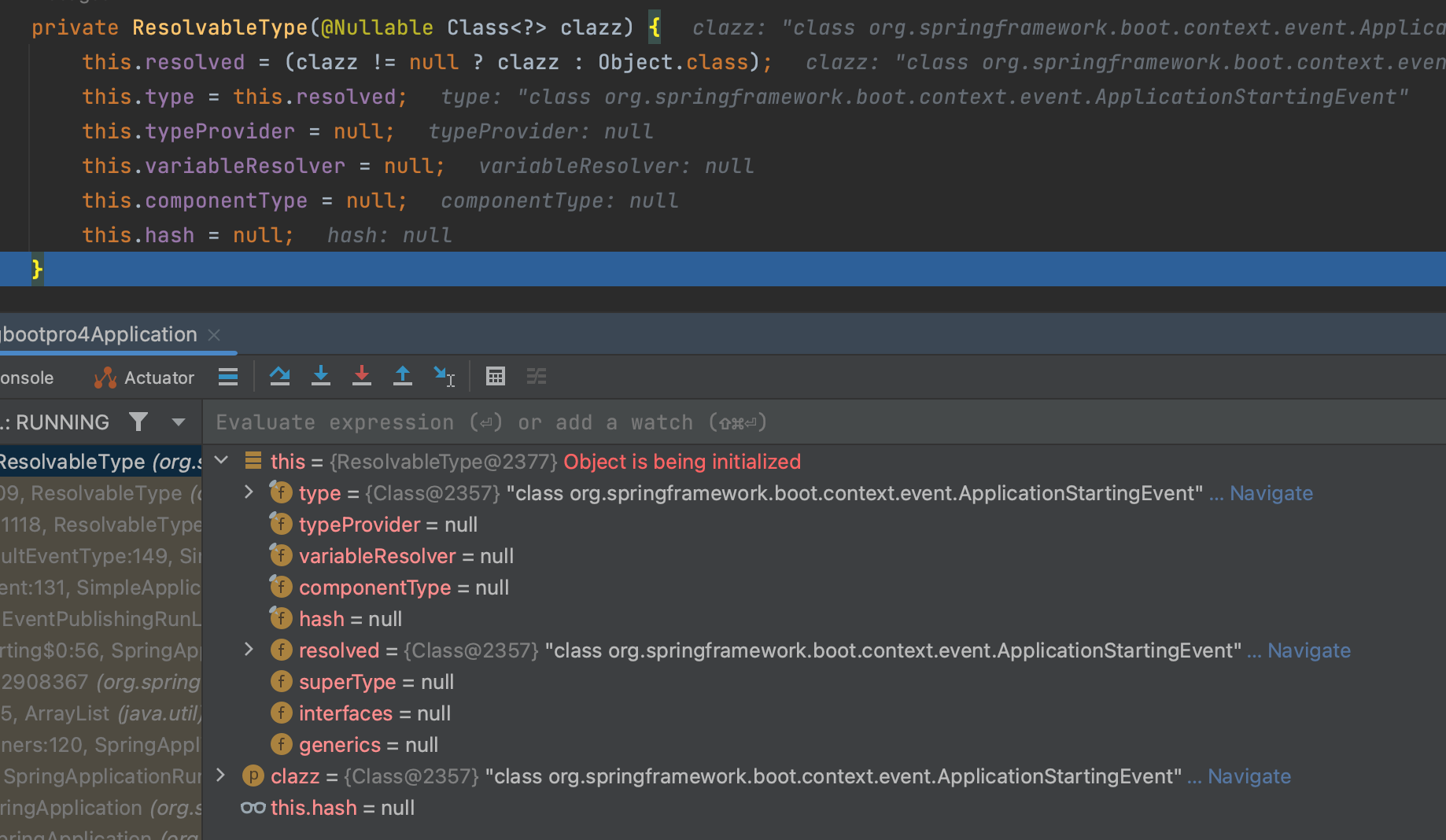Select the ners:120, SpringAppl stack frame

(x=101, y=745)
